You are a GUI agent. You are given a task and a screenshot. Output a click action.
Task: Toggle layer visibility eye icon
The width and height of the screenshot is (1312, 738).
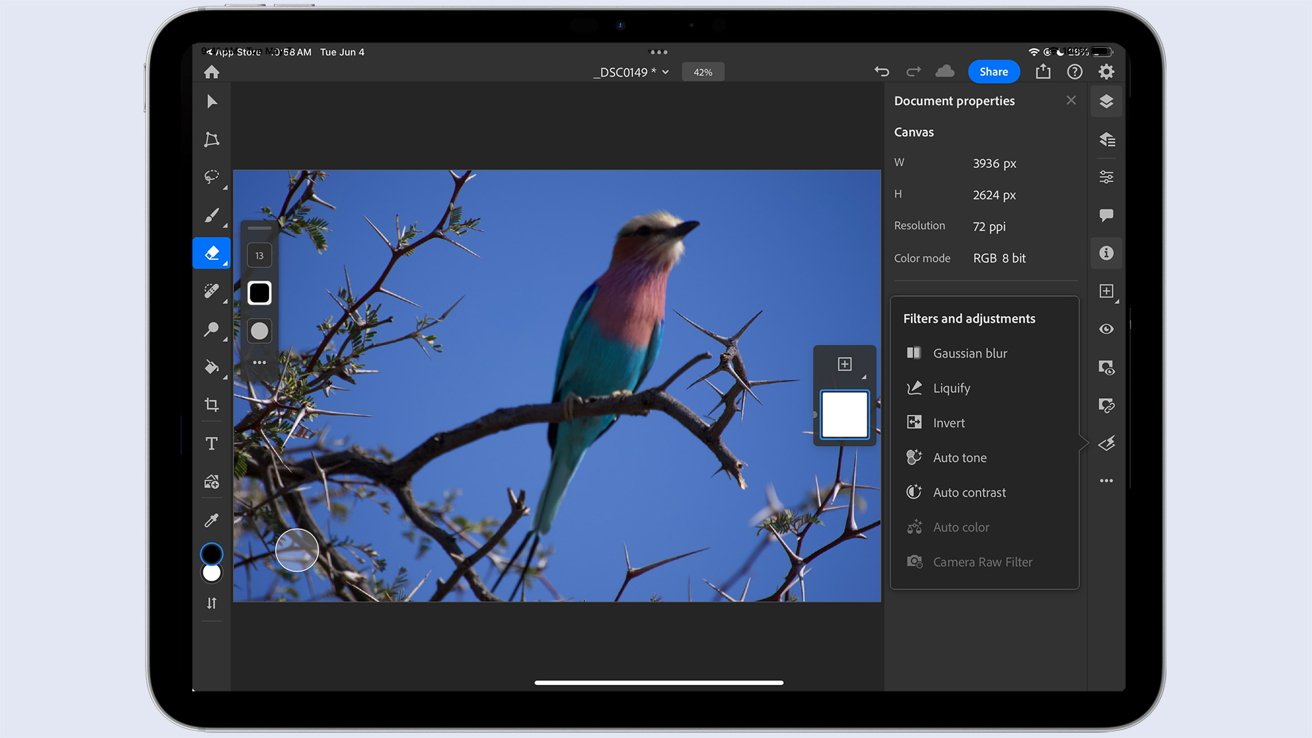[1106, 329]
